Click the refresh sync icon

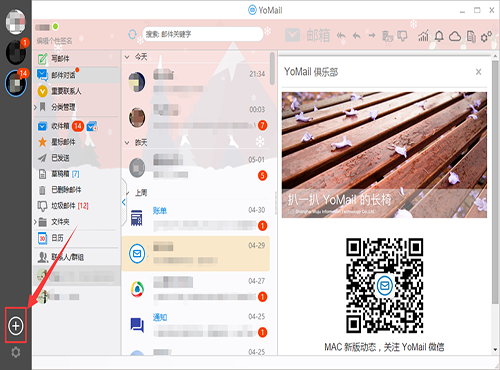click(x=132, y=34)
